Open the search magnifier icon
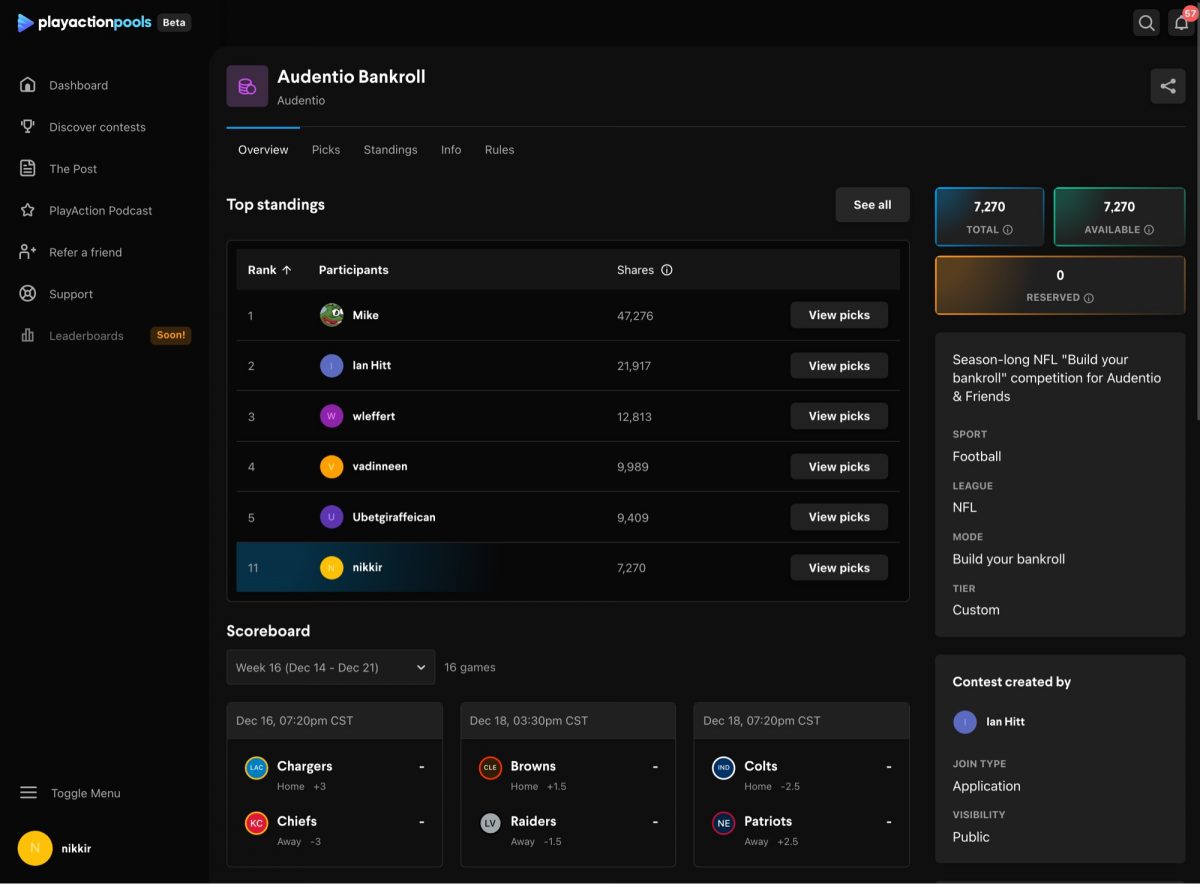Image resolution: width=1200 pixels, height=884 pixels. pyautogui.click(x=1147, y=22)
